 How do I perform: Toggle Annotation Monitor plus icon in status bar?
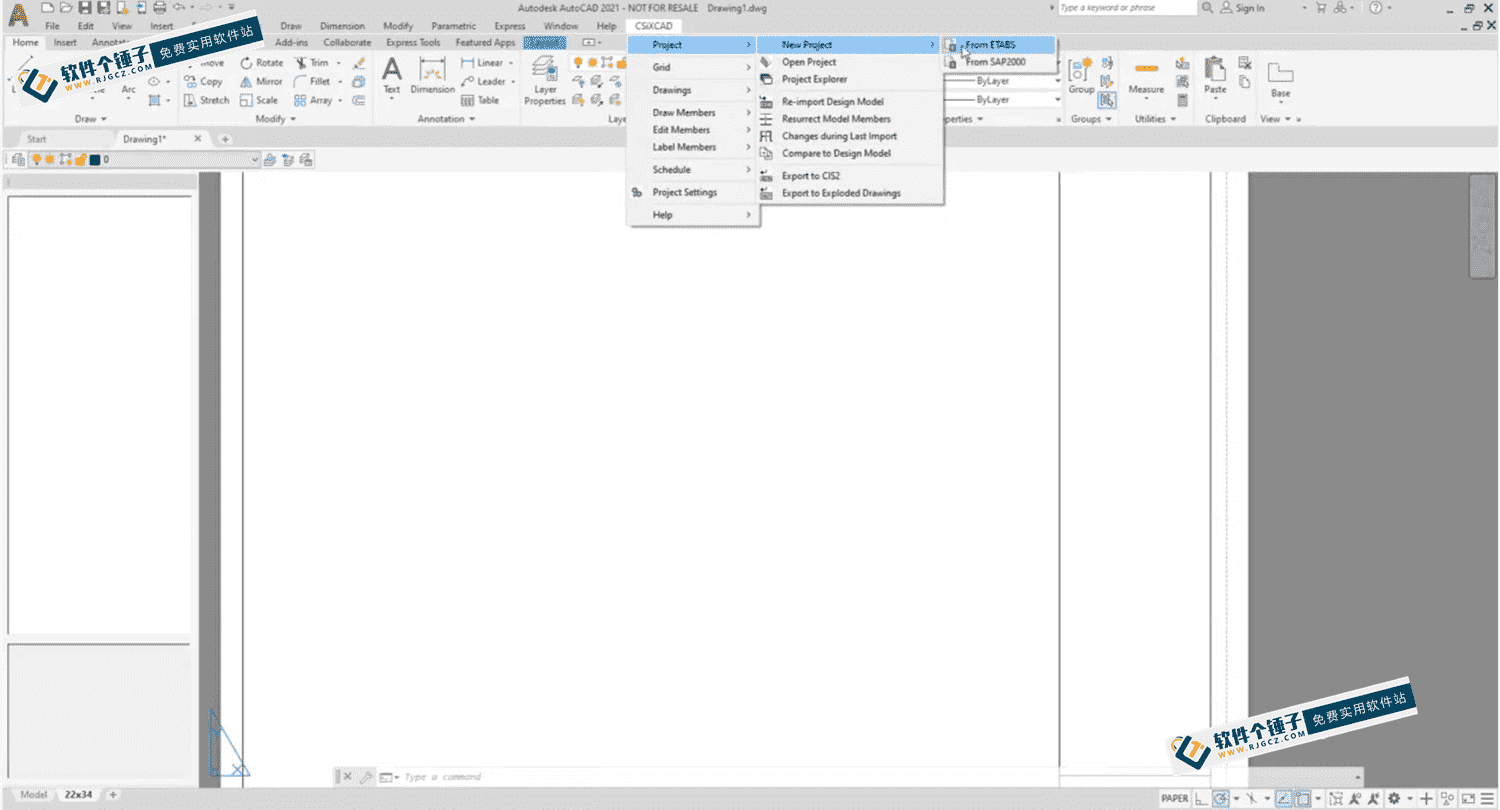point(1427,799)
